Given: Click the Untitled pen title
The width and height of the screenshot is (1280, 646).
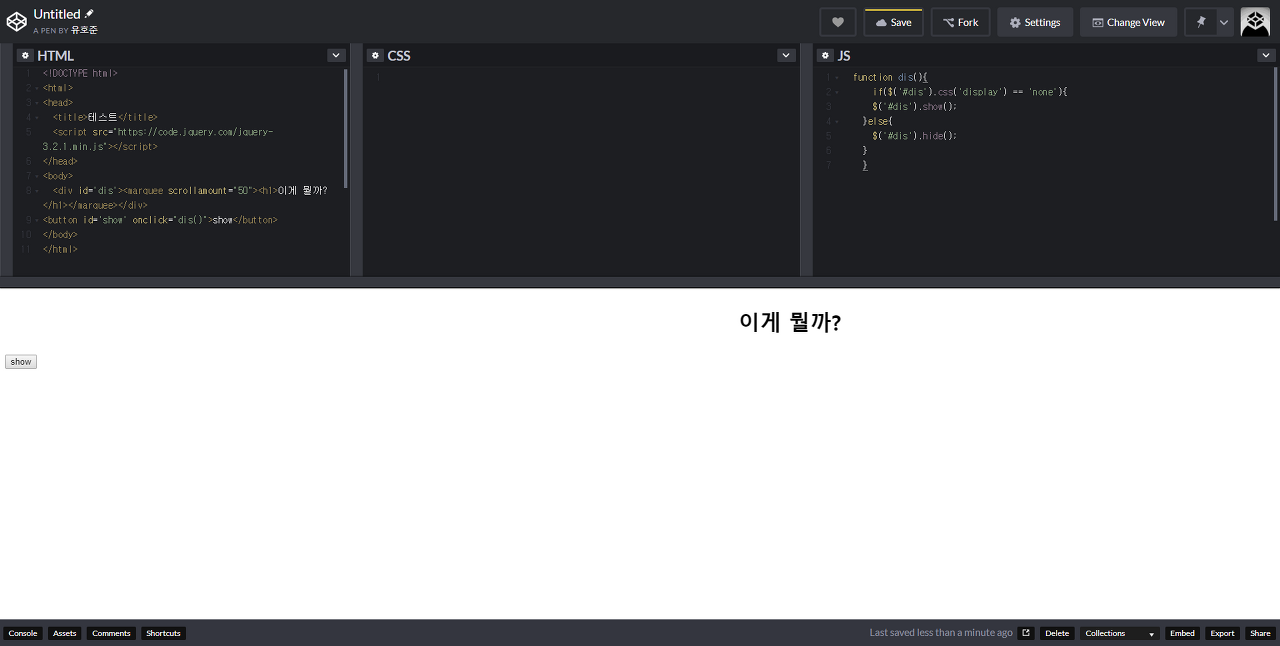Looking at the screenshot, I should click(x=56, y=14).
